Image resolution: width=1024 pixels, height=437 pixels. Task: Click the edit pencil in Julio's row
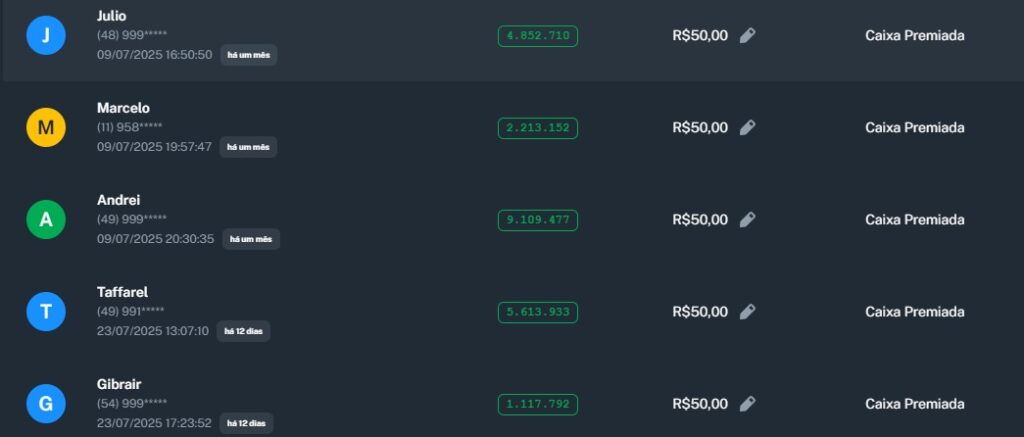tap(747, 36)
